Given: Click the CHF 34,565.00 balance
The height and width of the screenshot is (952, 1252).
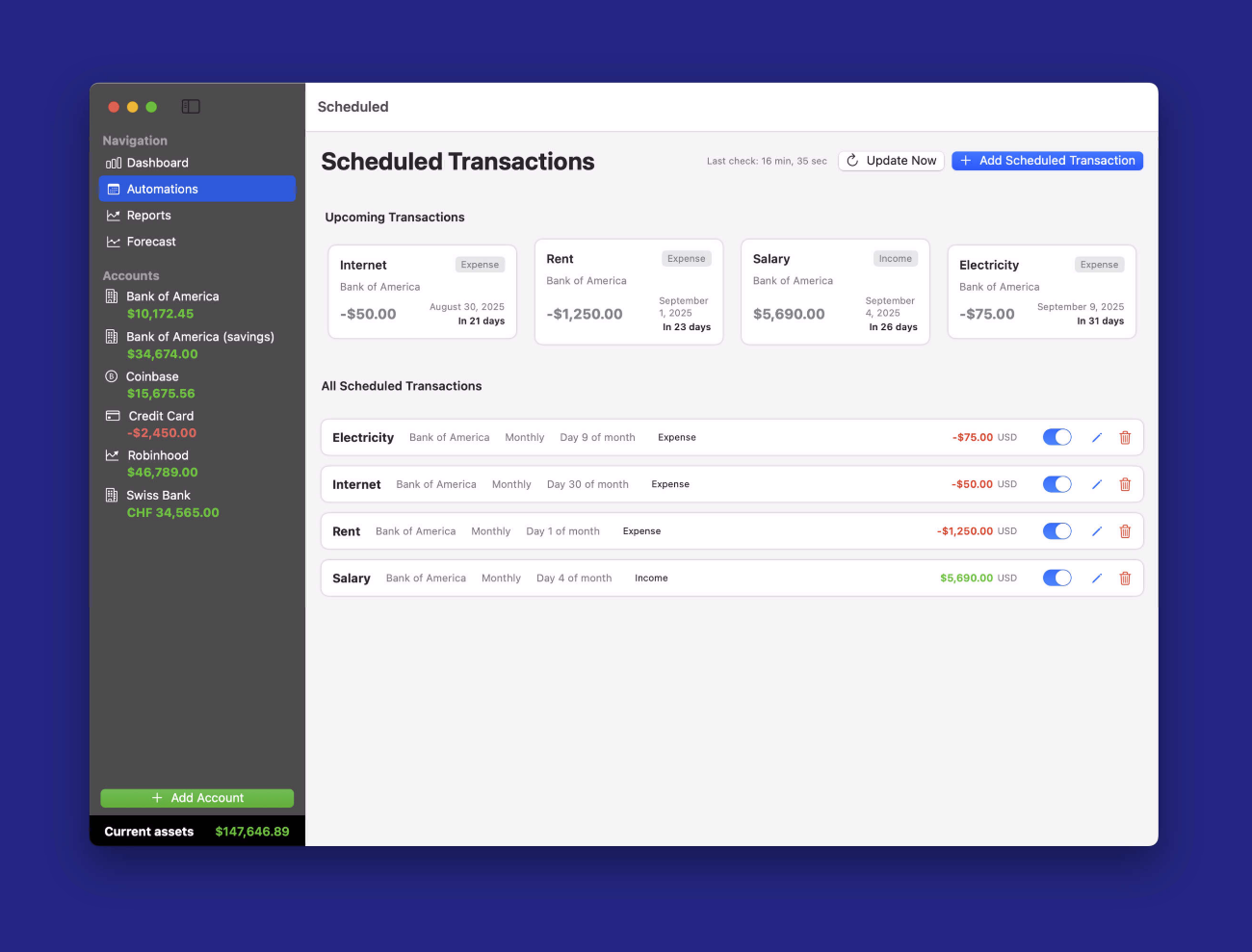Looking at the screenshot, I should 173,513.
